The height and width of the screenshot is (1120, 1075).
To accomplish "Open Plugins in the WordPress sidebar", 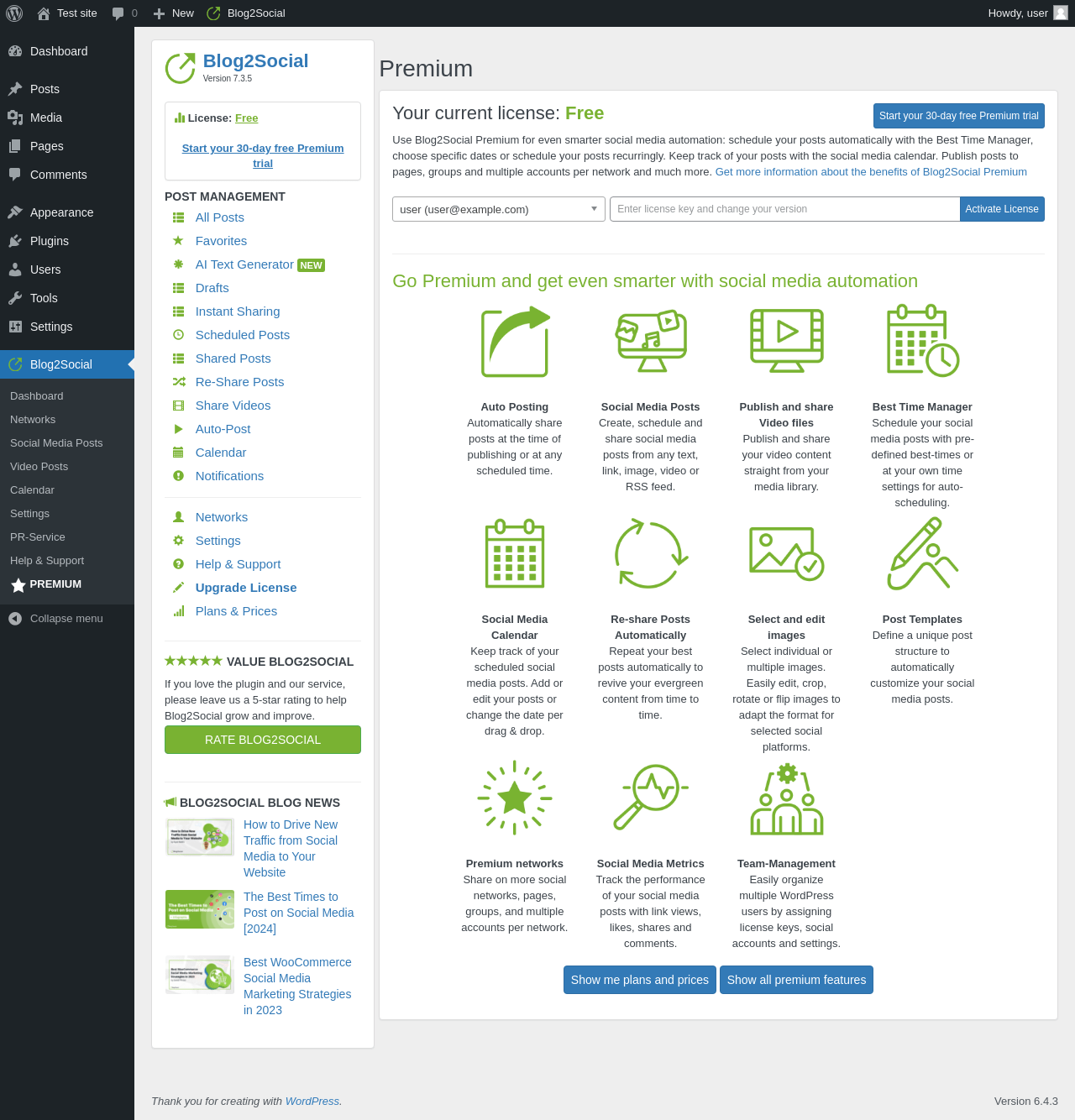I will tap(67, 241).
